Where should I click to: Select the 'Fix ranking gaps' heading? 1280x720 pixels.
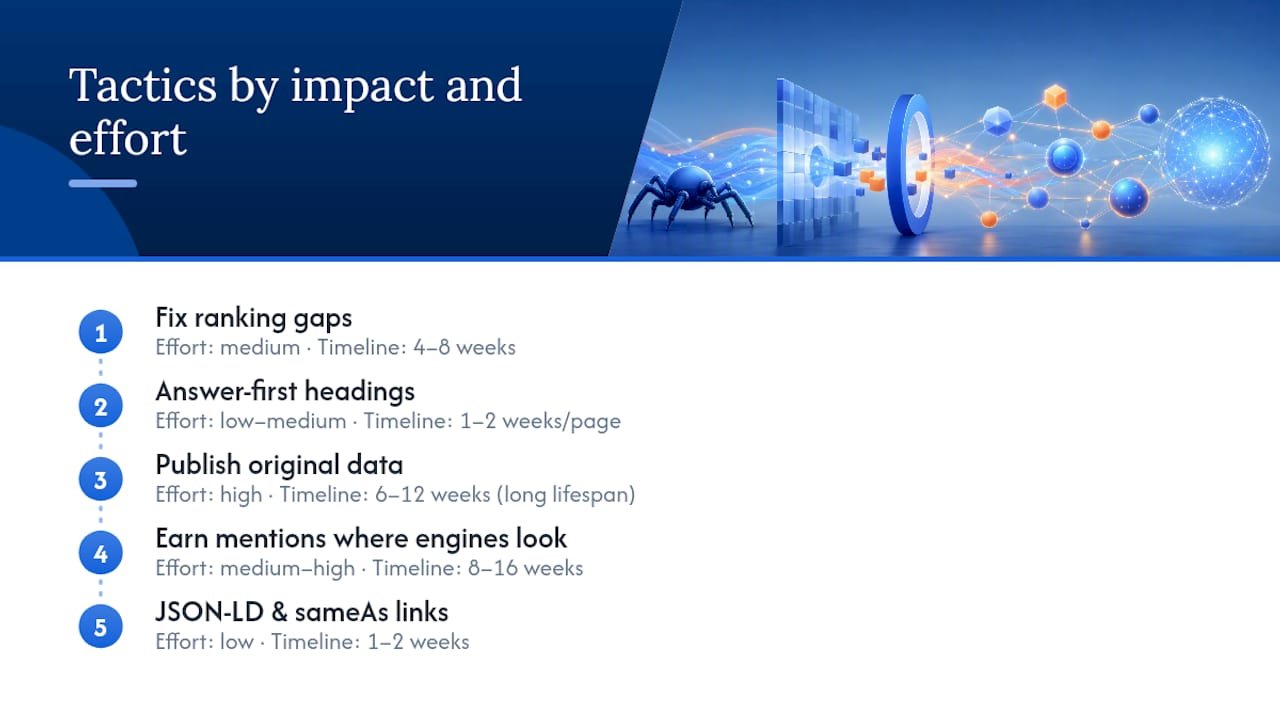254,318
